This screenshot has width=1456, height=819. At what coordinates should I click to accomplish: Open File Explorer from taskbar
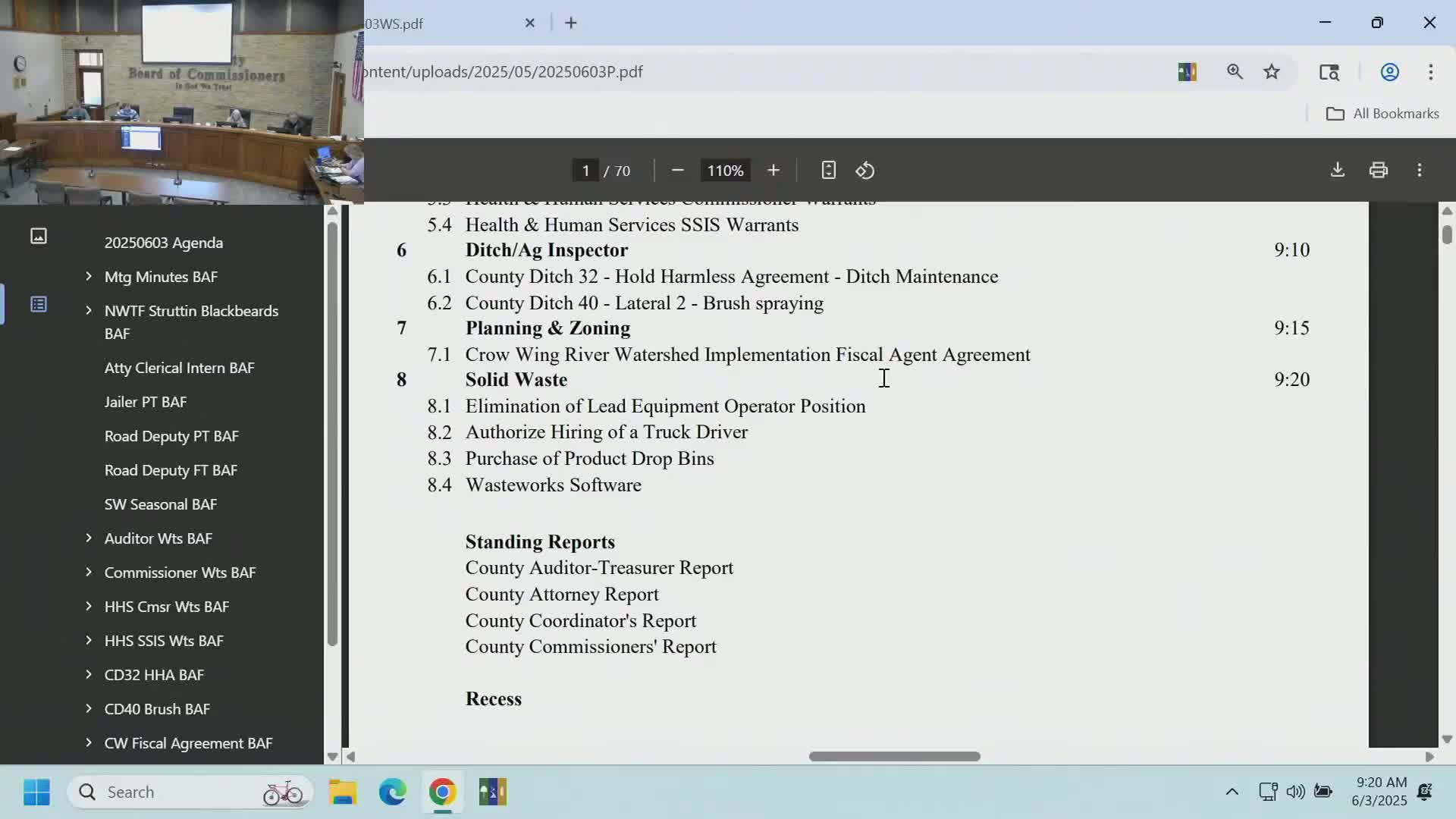343,792
